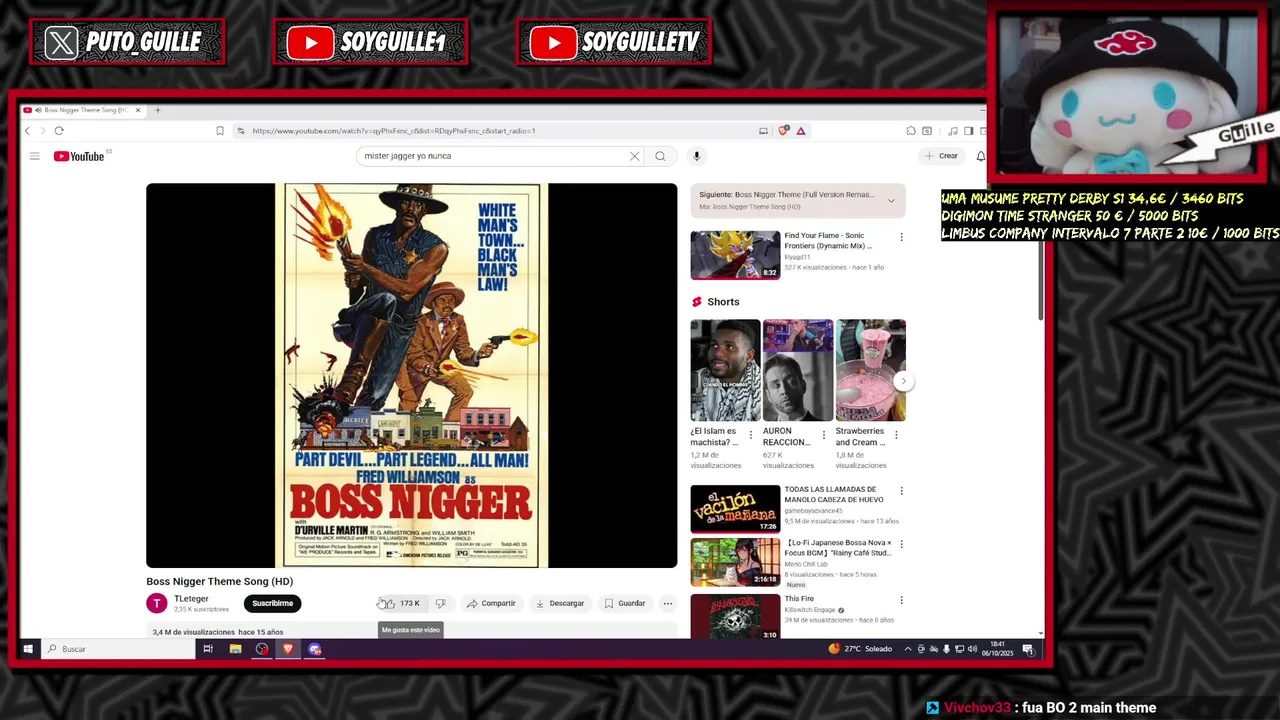This screenshot has height=720, width=1280.
Task: Dislike the video with thumbs-down button
Action: point(440,603)
